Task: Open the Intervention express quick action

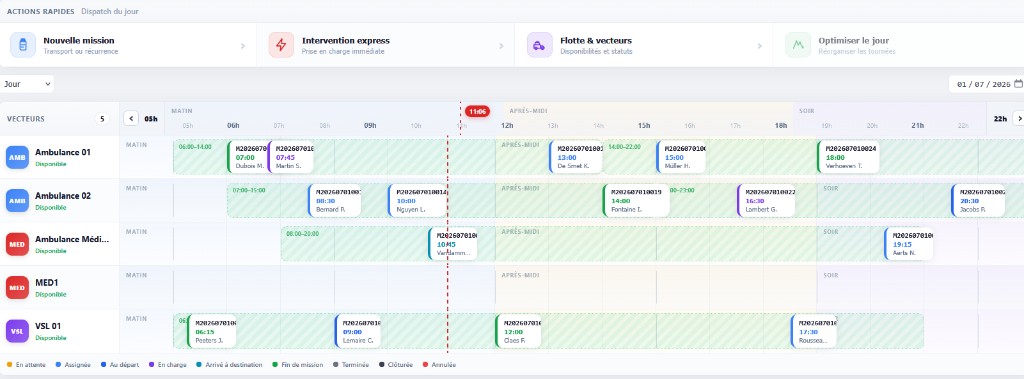Action: 386,45
